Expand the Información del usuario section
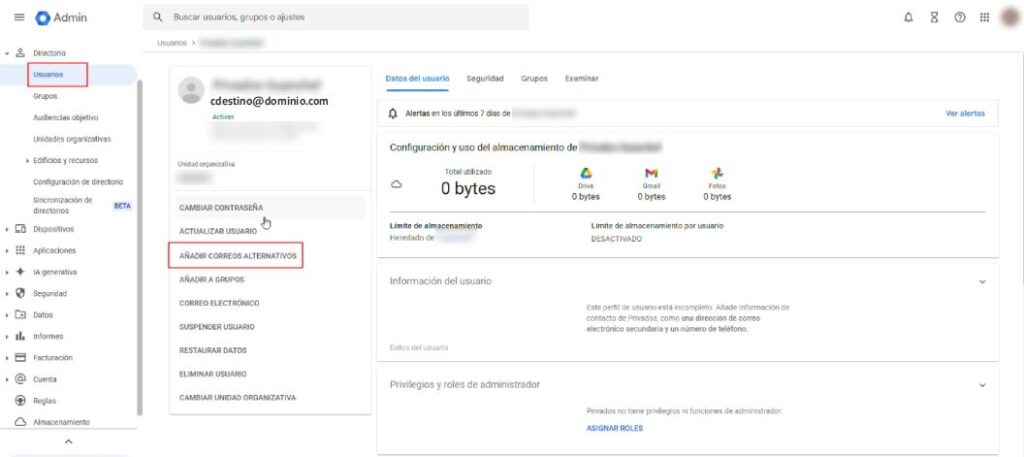Image resolution: width=1024 pixels, height=457 pixels. tap(982, 282)
